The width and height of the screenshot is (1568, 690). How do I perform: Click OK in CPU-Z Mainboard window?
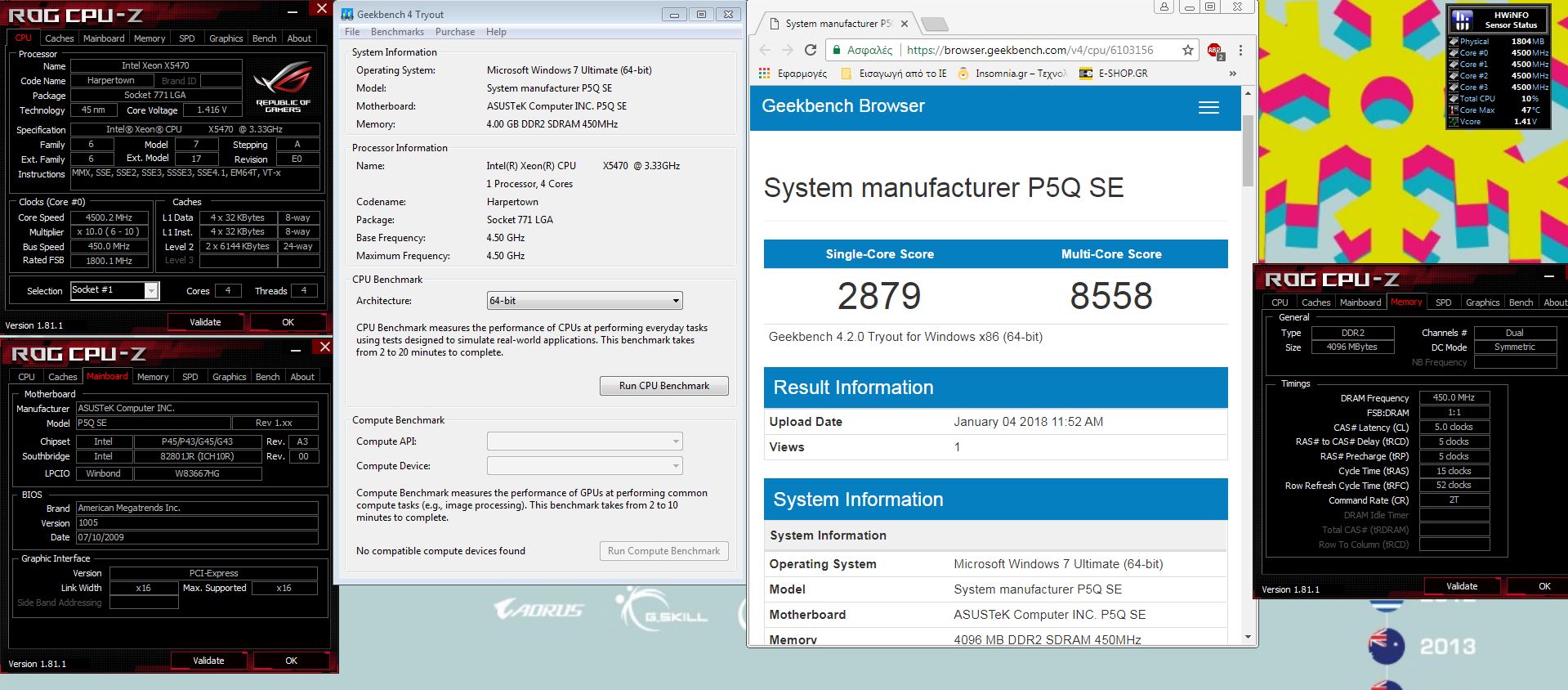(292, 661)
